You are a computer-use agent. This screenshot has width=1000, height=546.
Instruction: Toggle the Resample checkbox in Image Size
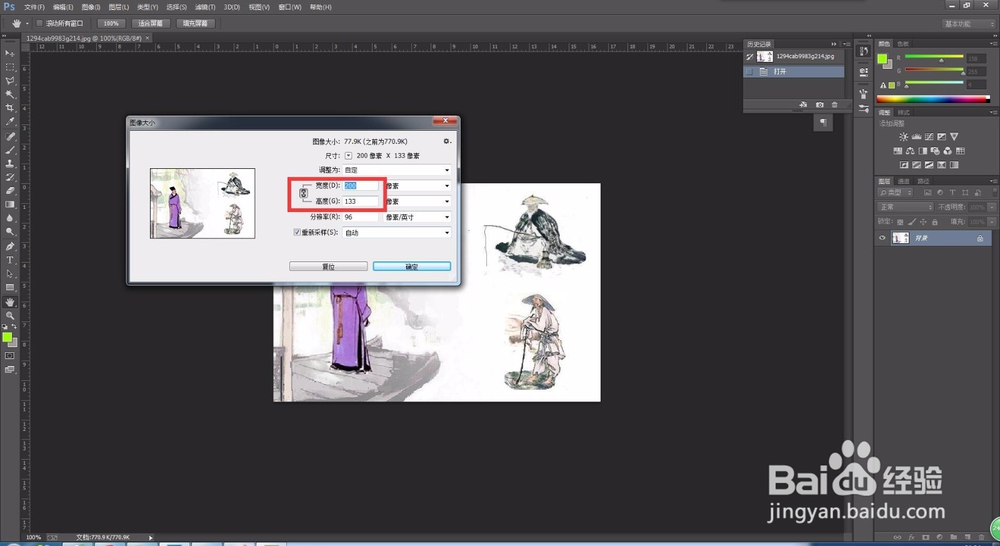[297, 232]
